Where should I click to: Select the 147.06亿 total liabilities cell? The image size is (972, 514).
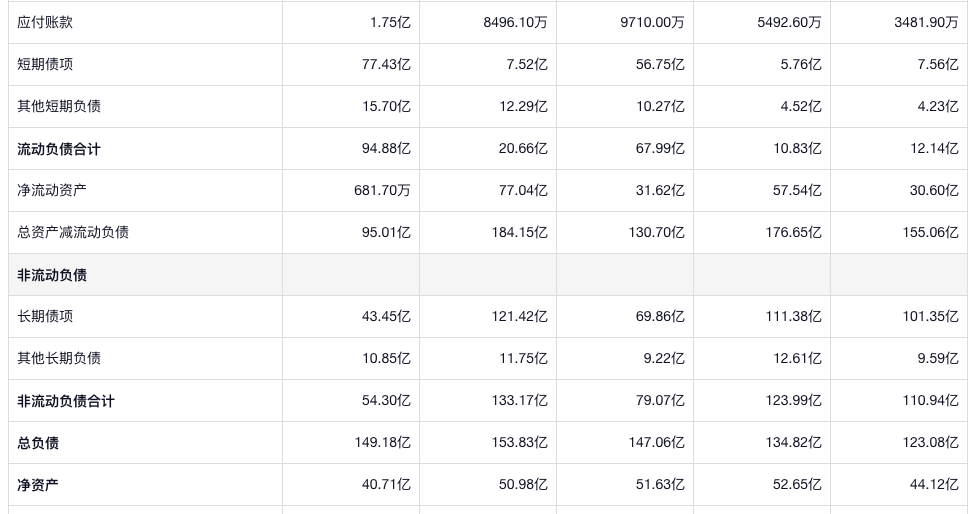click(x=657, y=443)
